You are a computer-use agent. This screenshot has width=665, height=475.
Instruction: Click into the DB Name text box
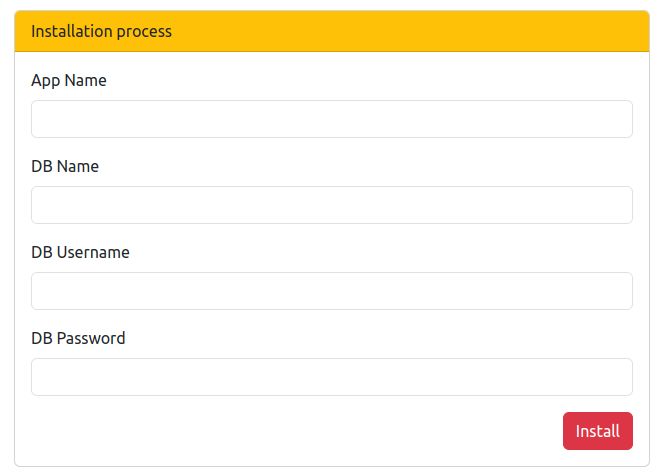332,205
